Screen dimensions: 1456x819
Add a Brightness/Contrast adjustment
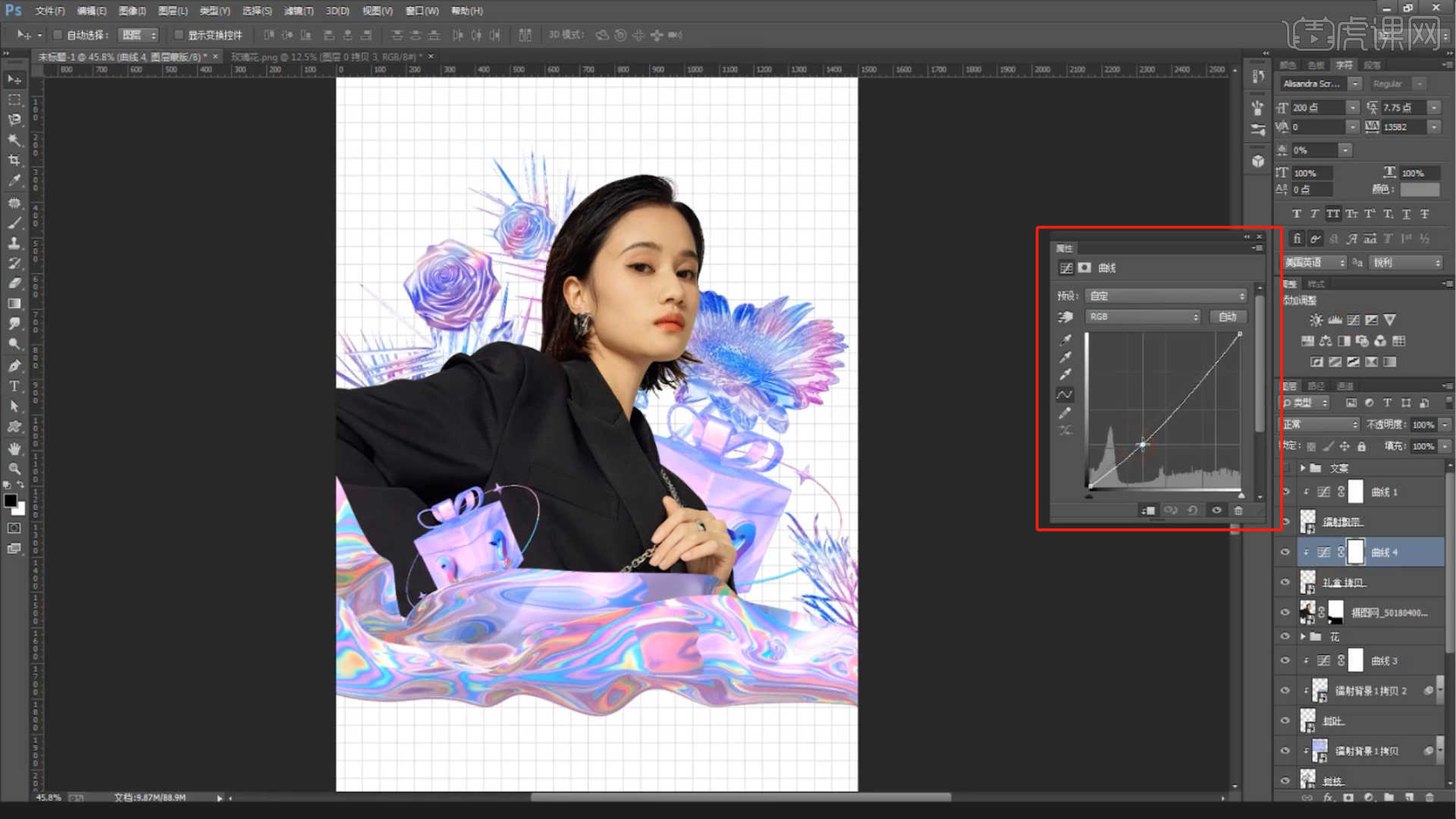pyautogui.click(x=1316, y=320)
